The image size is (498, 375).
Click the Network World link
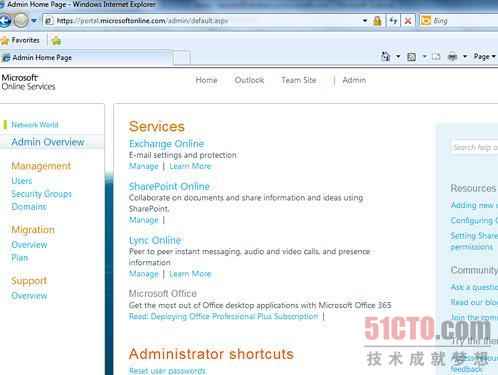[x=35, y=125]
